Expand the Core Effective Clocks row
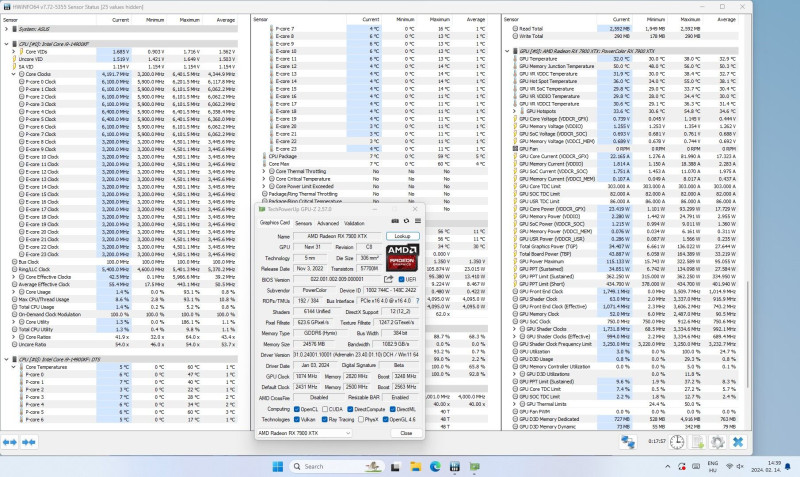Screen dimensions: 800x477 (14, 277)
